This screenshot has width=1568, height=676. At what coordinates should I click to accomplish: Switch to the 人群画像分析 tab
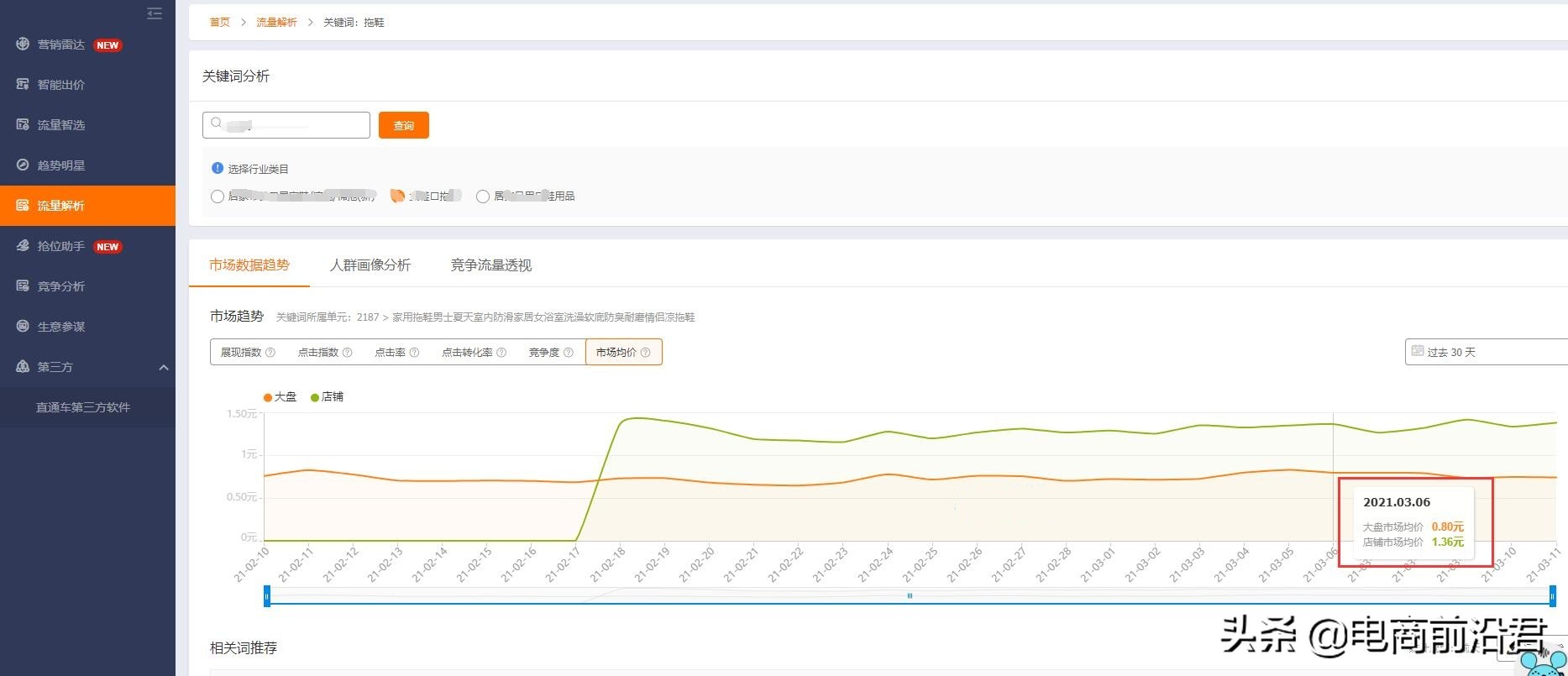[x=370, y=265]
